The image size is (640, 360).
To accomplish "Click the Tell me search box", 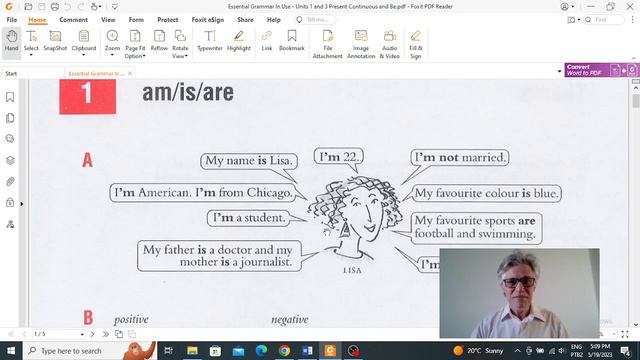I will point(315,20).
